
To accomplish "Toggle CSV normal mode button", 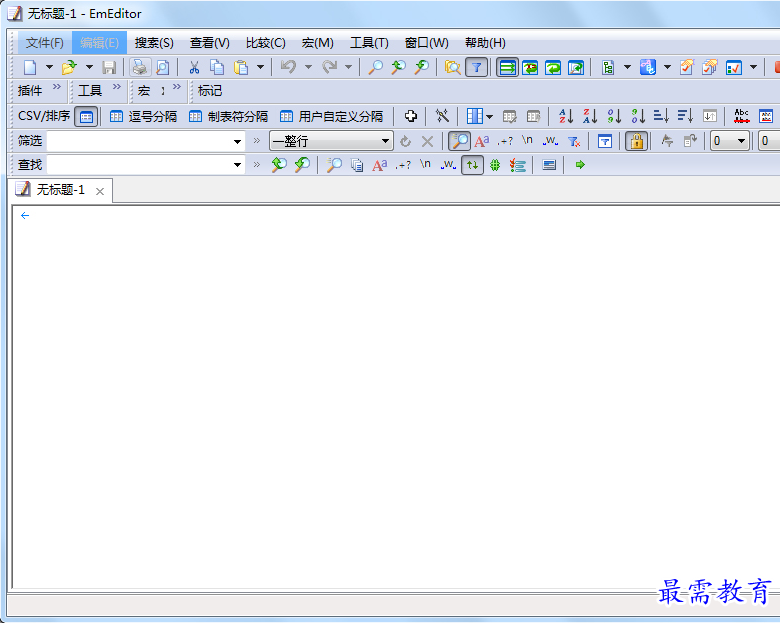I will pos(86,116).
